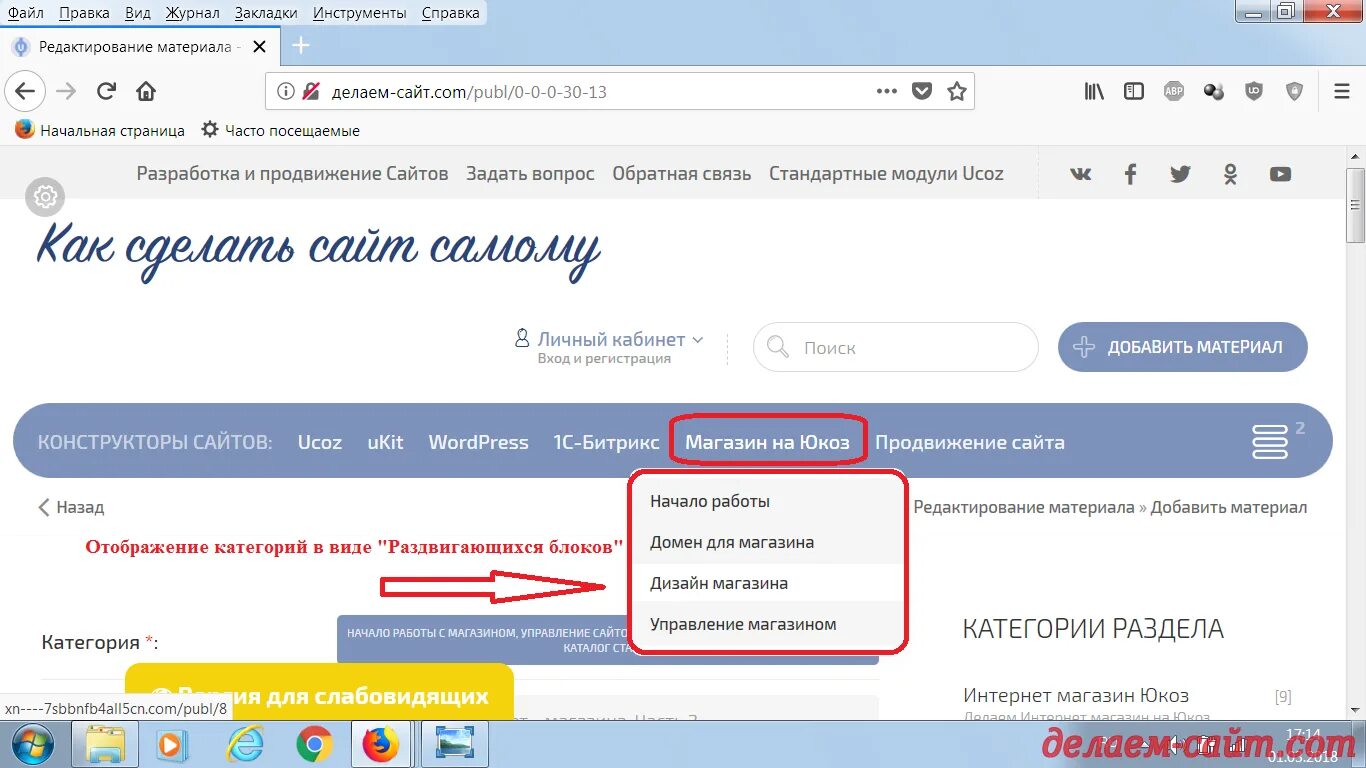Image resolution: width=1366 pixels, height=768 pixels.
Task: Launch Internet Explorer from taskbar
Action: pos(244,745)
